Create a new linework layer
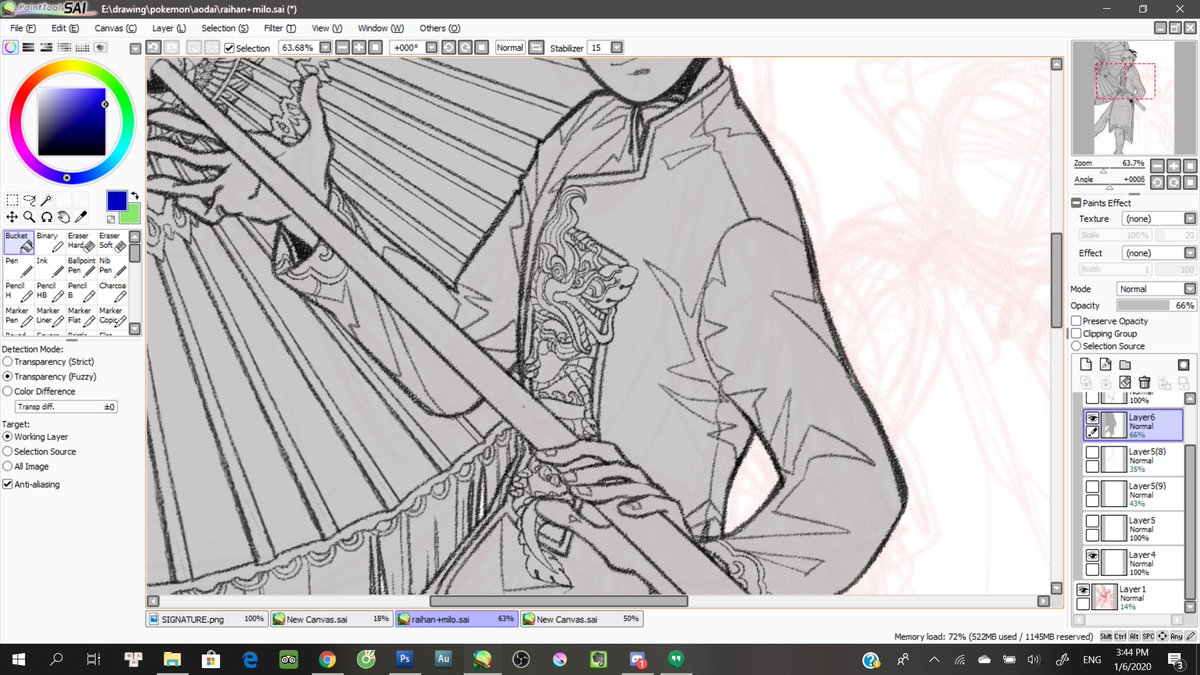Image resolution: width=1200 pixels, height=675 pixels. (1108, 364)
